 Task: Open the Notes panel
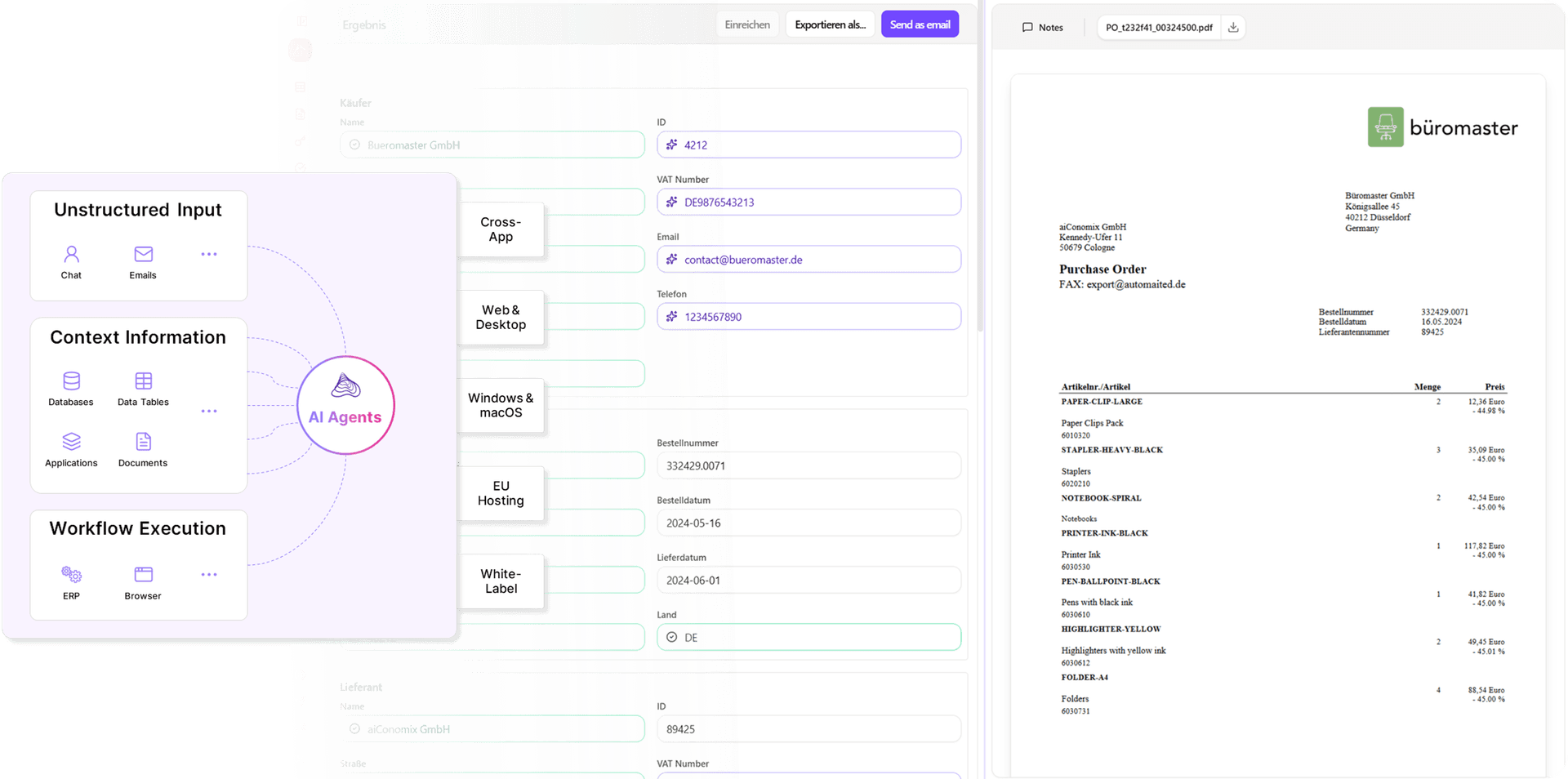click(x=1044, y=27)
